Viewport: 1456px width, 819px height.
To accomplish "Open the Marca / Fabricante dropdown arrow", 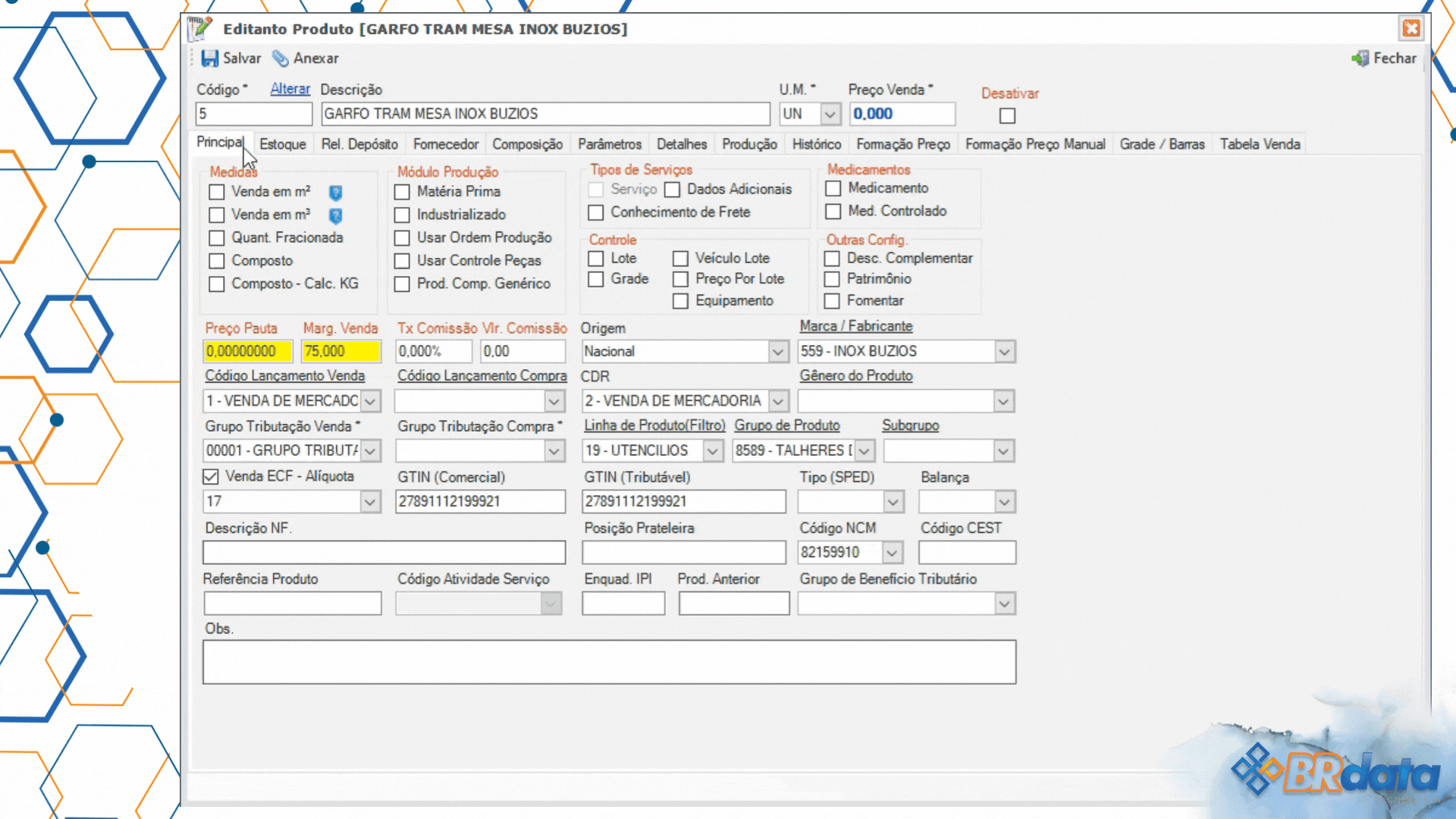I will 1004,352.
